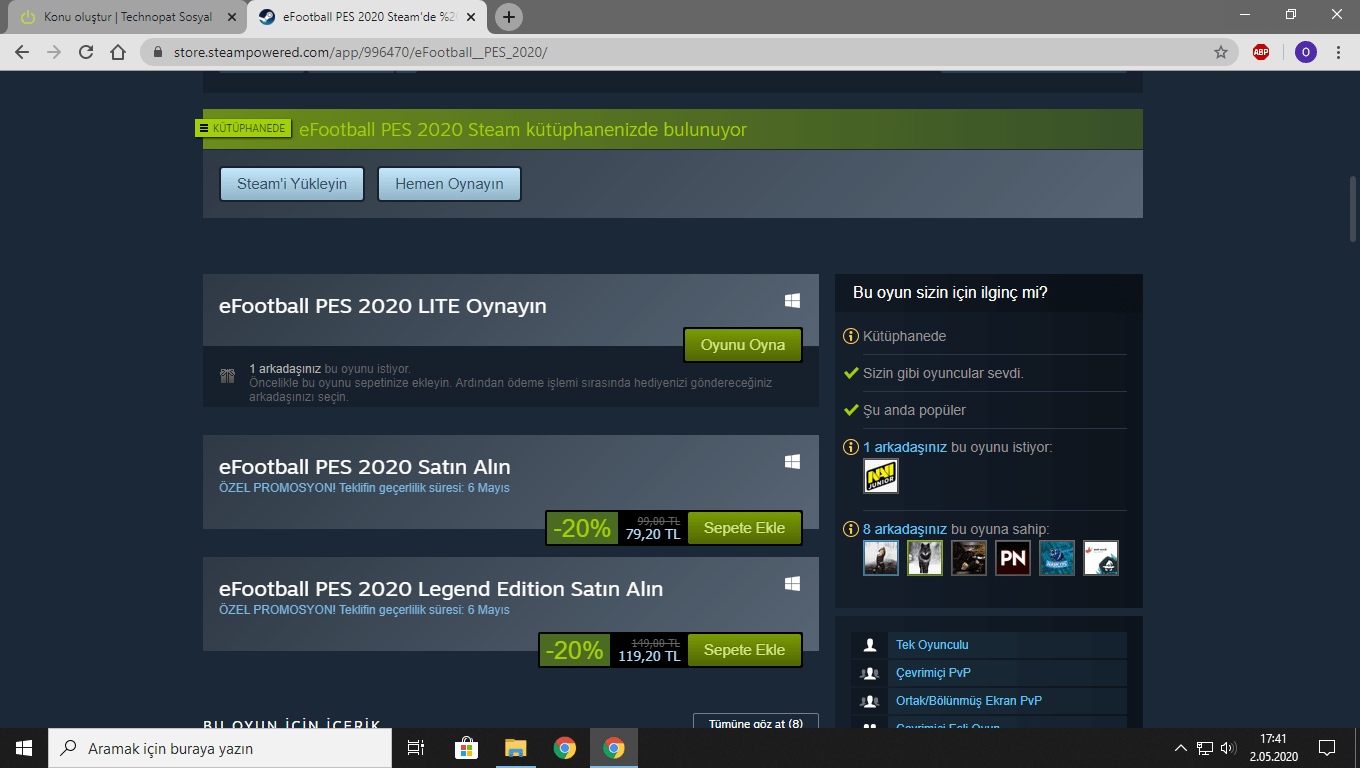Screen dimensions: 1360x768
Task: Open the ABP ad blocker extension
Action: [1261, 52]
